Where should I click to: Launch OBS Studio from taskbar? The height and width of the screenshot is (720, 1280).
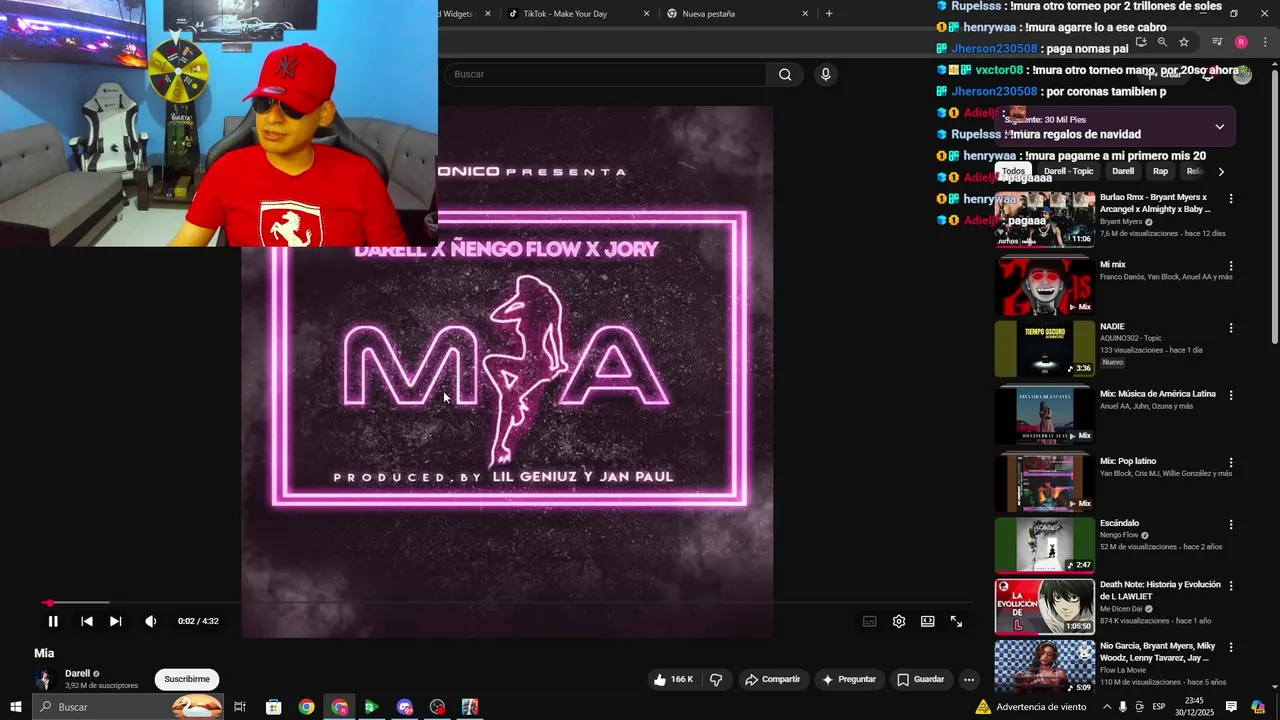[x=437, y=707]
